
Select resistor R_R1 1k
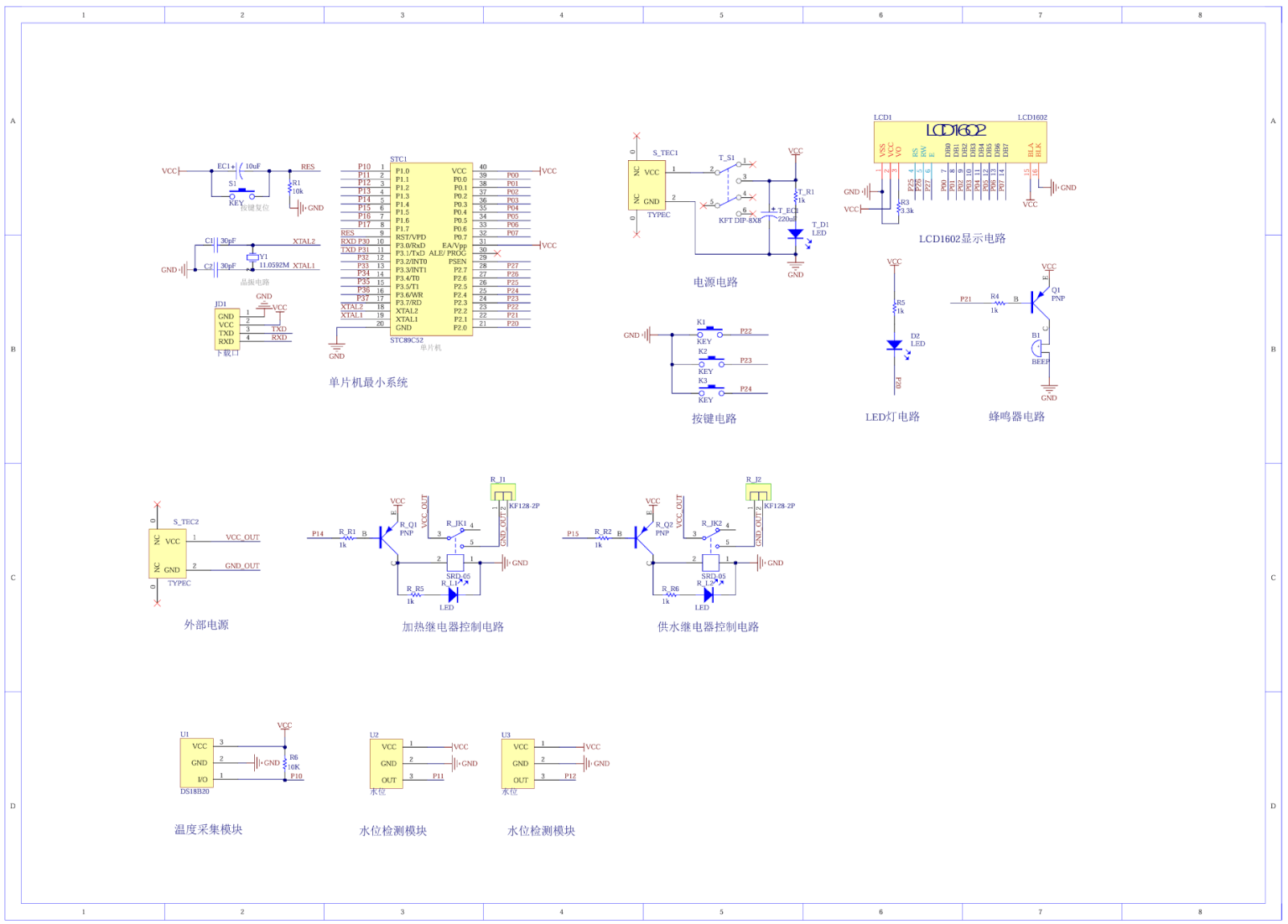(347, 537)
